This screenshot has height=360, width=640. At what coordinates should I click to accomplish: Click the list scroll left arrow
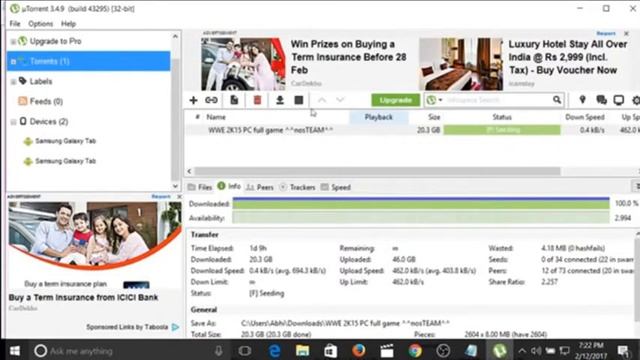click(x=189, y=171)
